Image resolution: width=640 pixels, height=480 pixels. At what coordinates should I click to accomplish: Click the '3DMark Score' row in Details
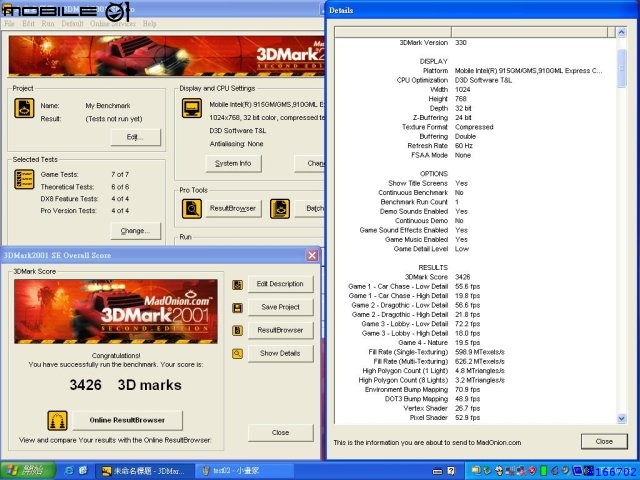(476, 277)
